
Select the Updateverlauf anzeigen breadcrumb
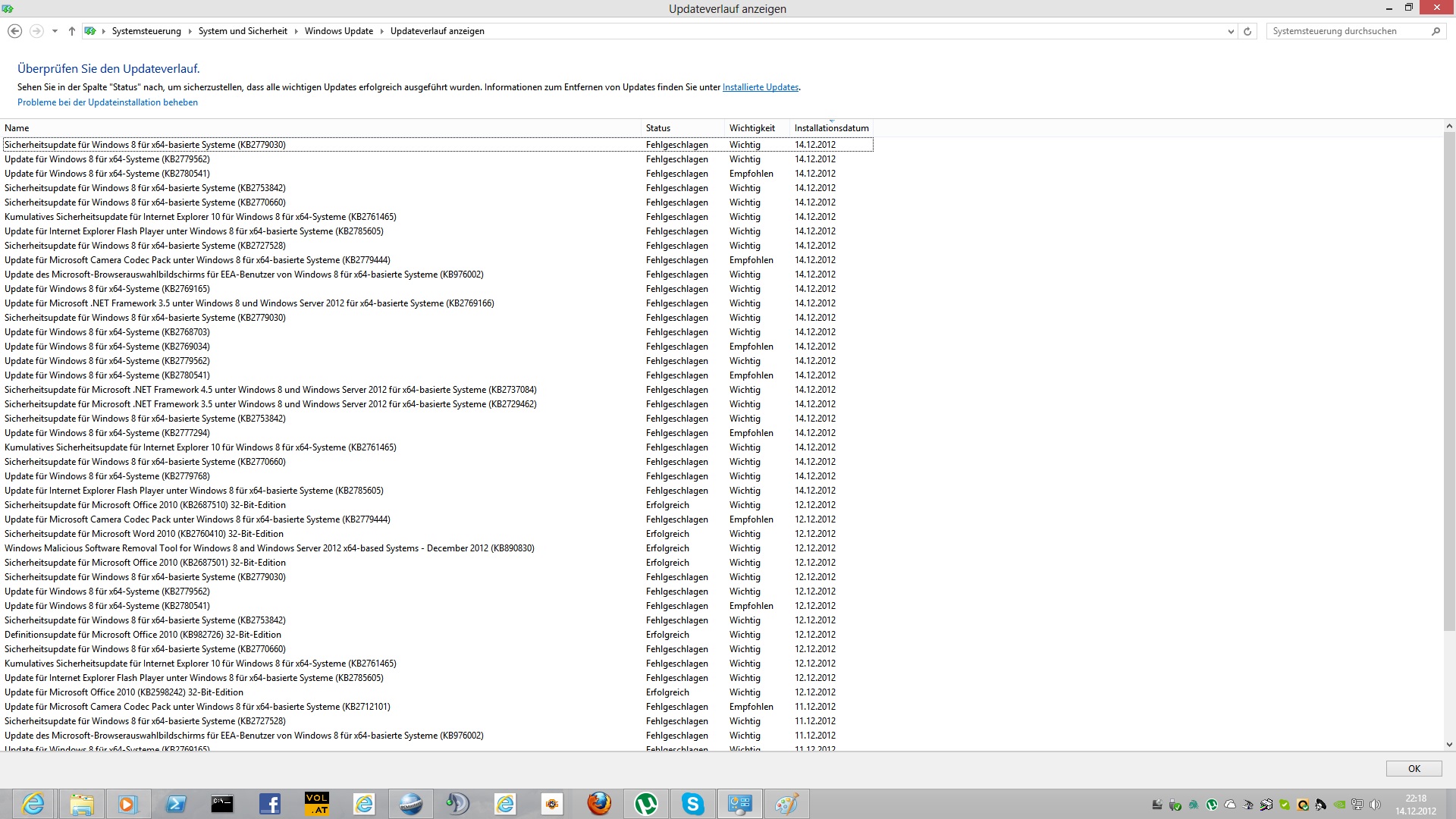(438, 31)
